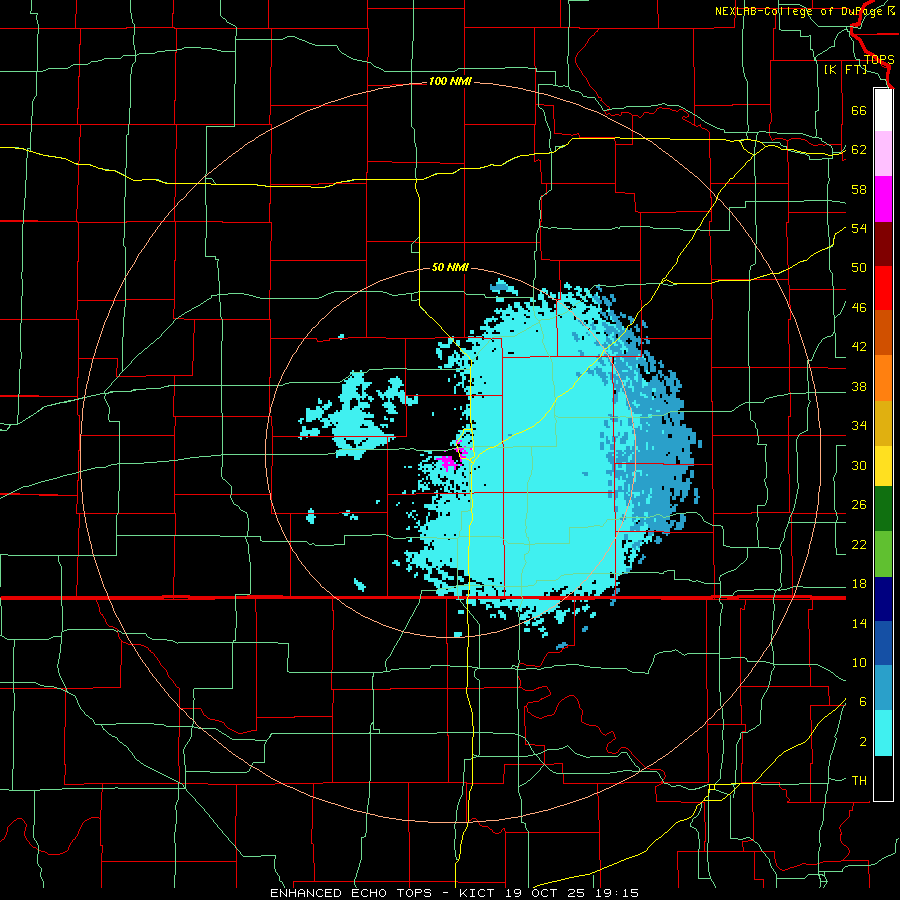Image resolution: width=900 pixels, height=900 pixels.
Task: Click the '42' legend value
Action: (x=859, y=347)
